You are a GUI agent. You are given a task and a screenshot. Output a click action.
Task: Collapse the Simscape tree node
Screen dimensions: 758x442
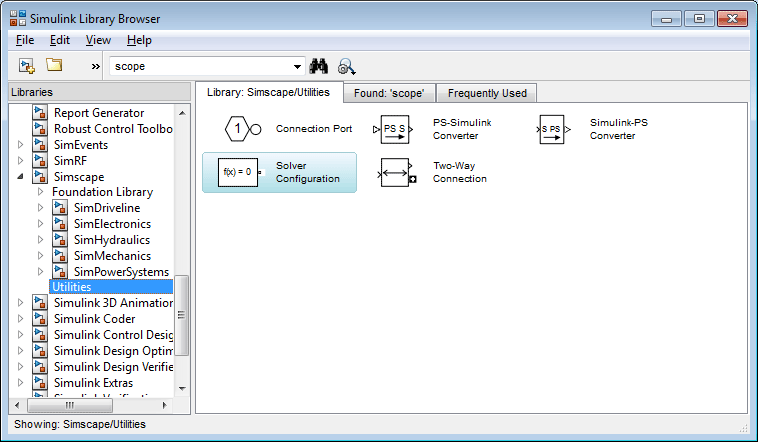20,177
